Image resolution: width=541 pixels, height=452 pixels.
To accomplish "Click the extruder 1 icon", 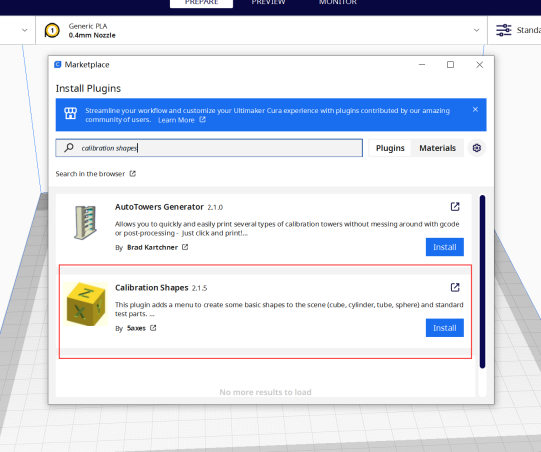I will click(52, 30).
